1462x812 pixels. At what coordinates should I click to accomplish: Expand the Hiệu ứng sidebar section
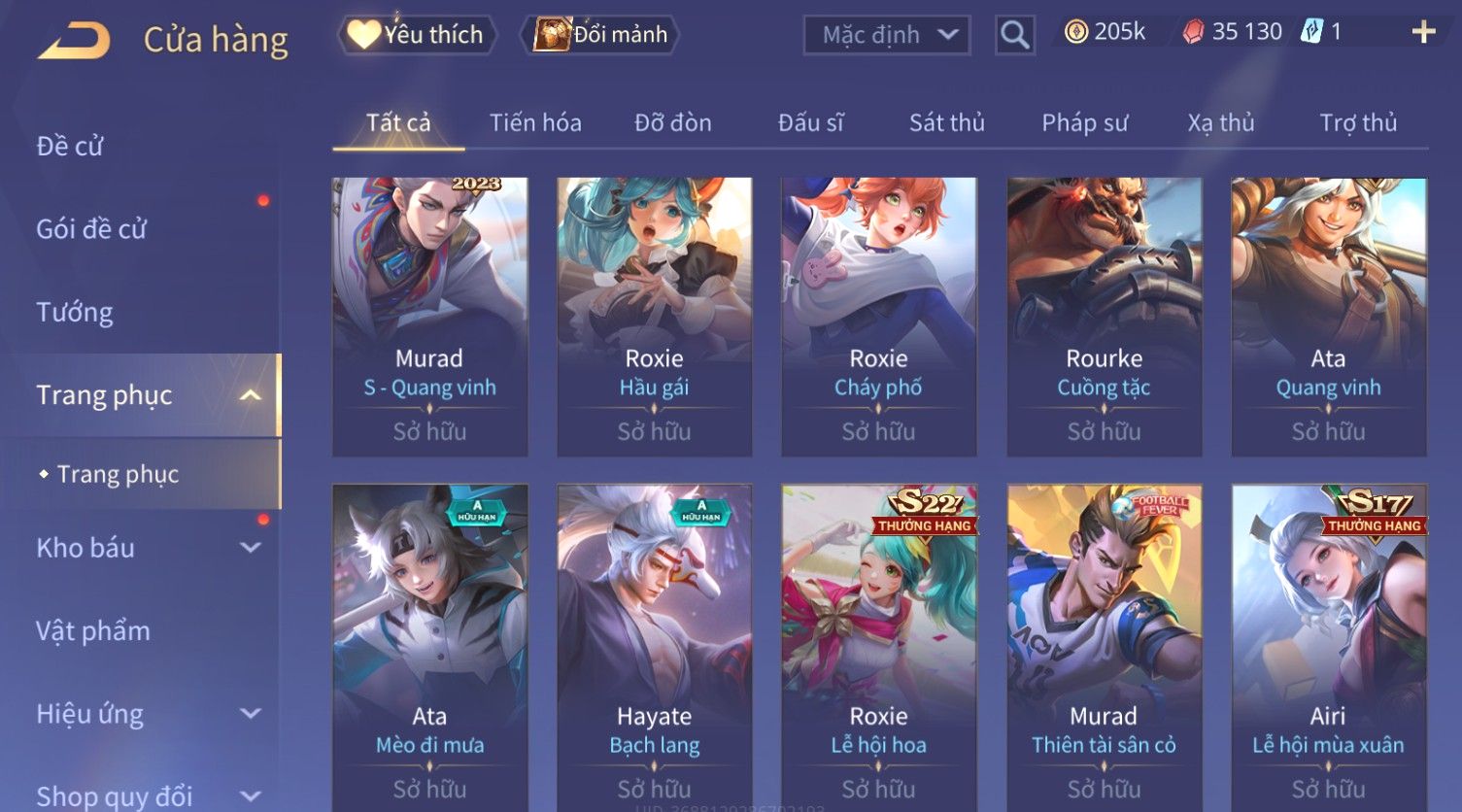click(251, 714)
